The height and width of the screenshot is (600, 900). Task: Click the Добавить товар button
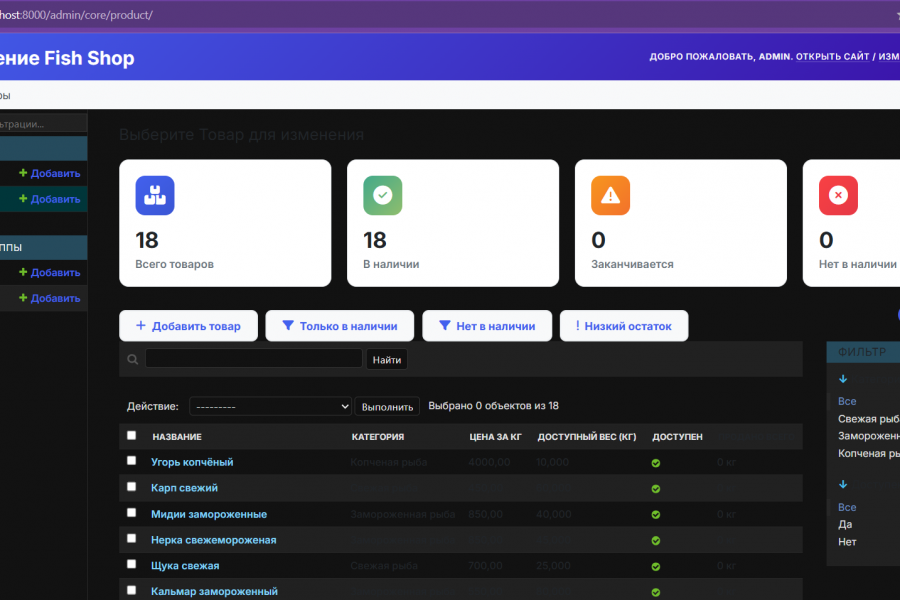(188, 326)
